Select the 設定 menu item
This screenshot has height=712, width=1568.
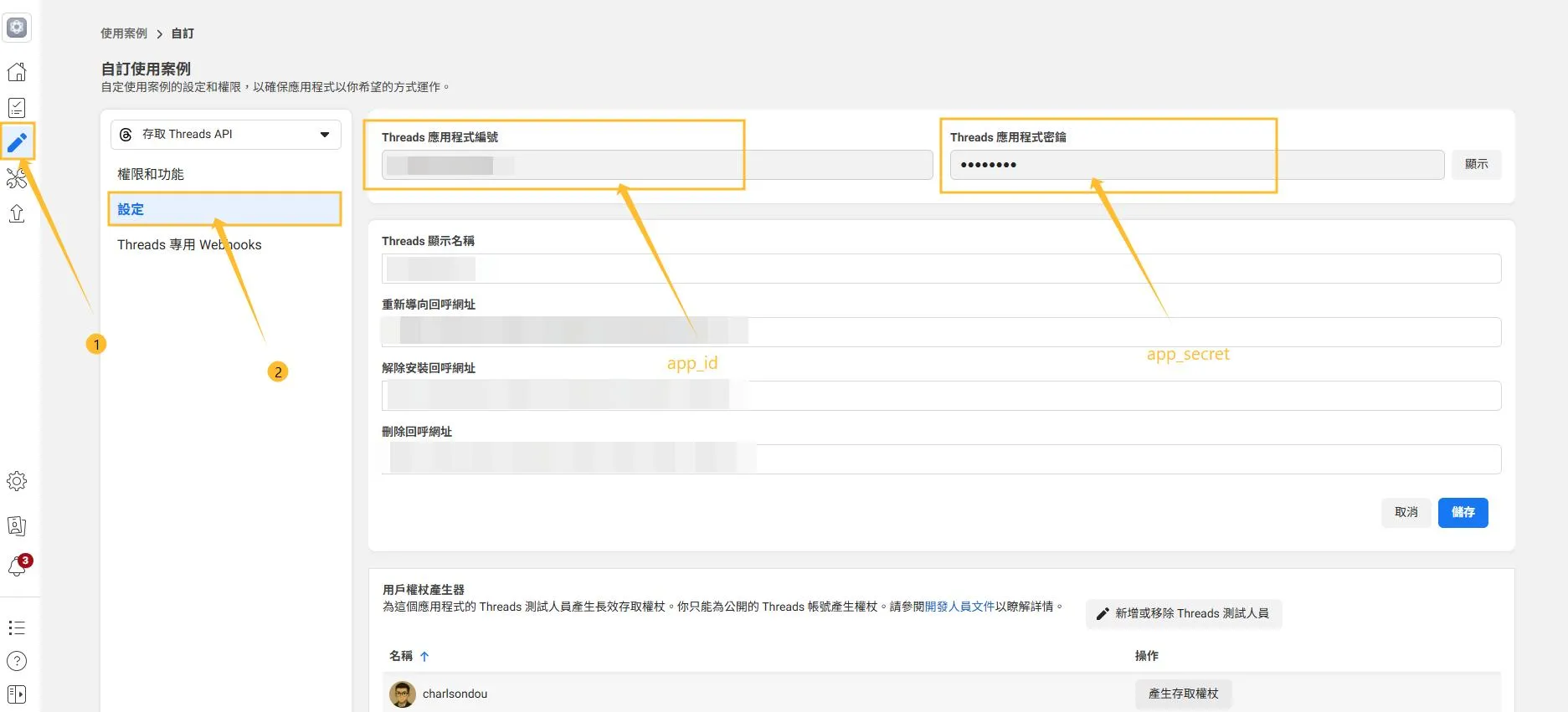(224, 209)
